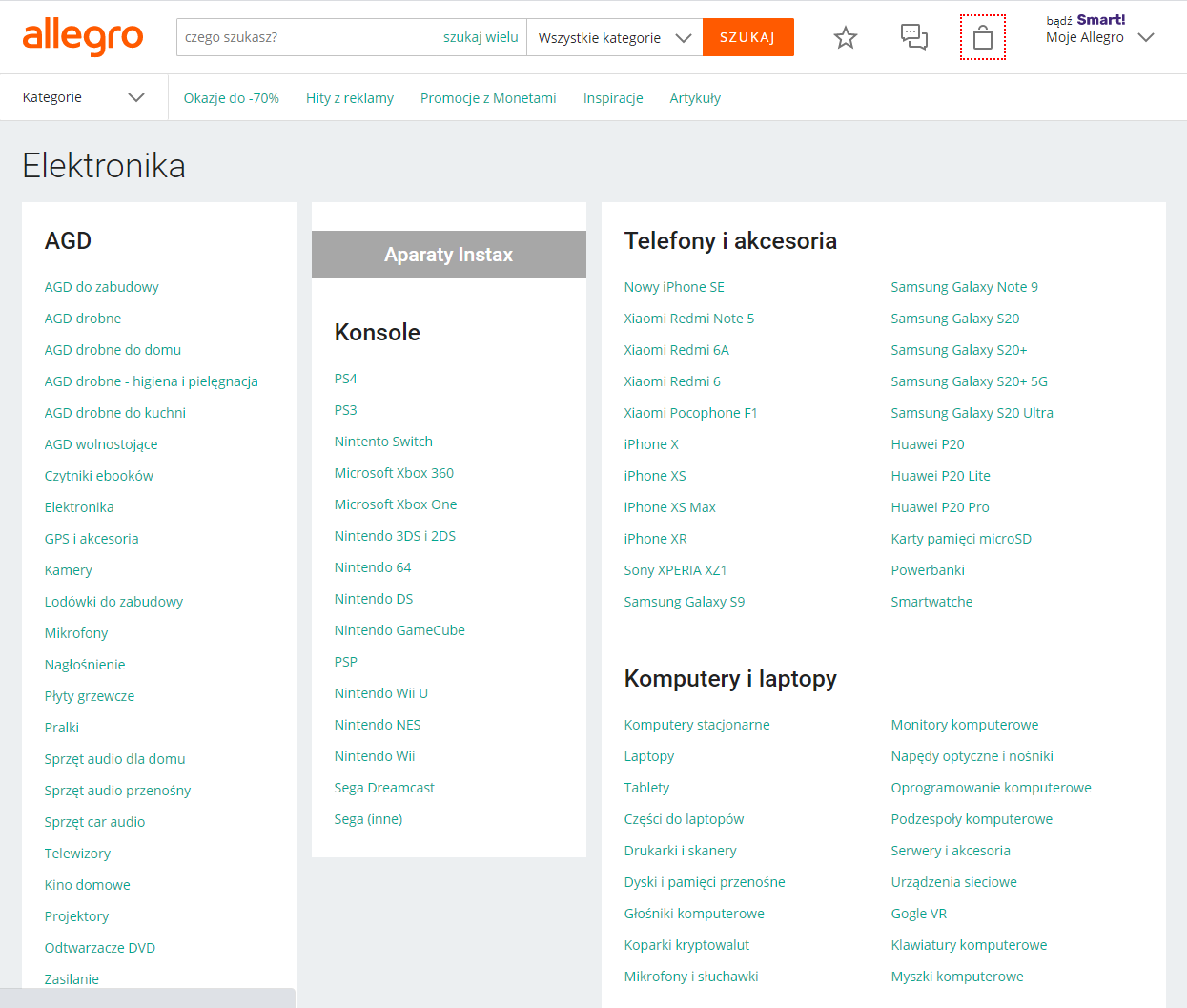Open iPhone XS Max link
Viewport: 1187px width, 1008px height.
(670, 507)
